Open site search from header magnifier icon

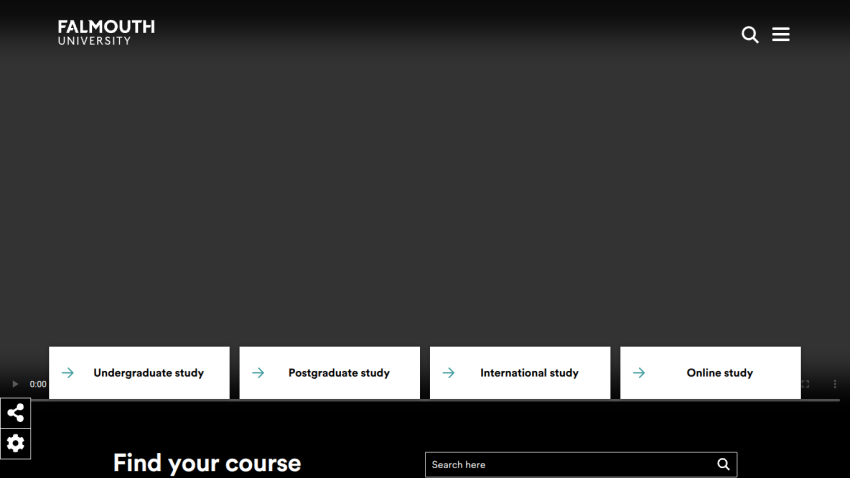[750, 35]
